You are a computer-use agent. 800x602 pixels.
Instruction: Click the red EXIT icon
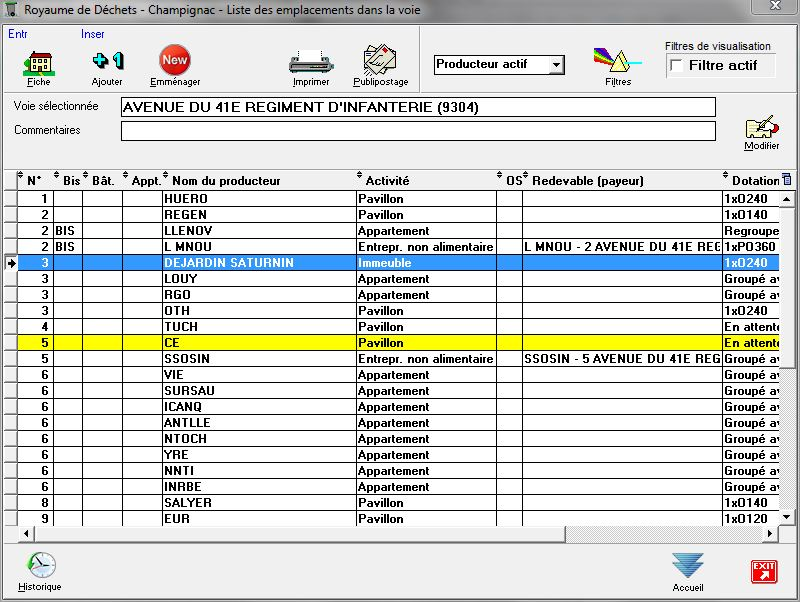(764, 571)
